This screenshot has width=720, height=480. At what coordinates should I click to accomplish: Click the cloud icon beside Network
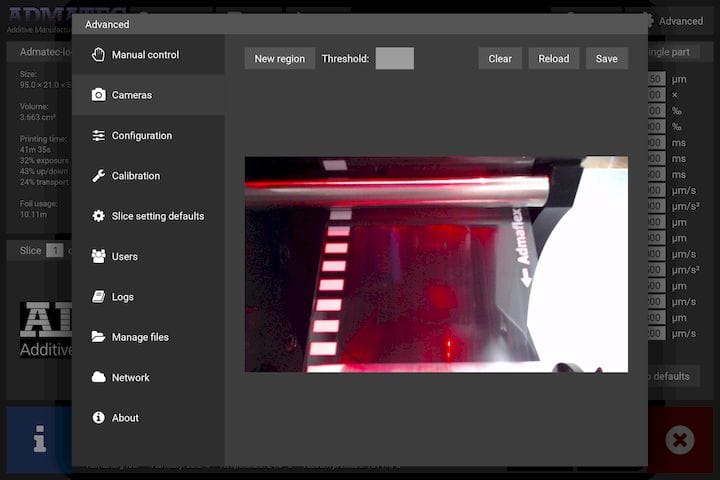pyautogui.click(x=98, y=378)
